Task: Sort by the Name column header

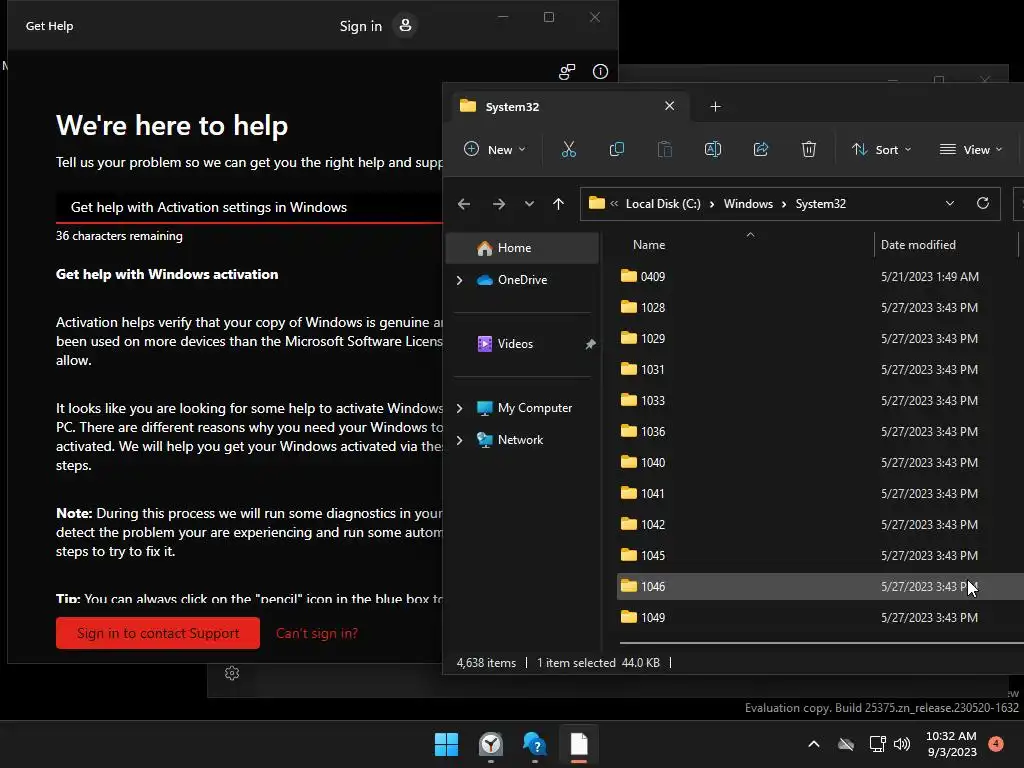Action: point(745,245)
